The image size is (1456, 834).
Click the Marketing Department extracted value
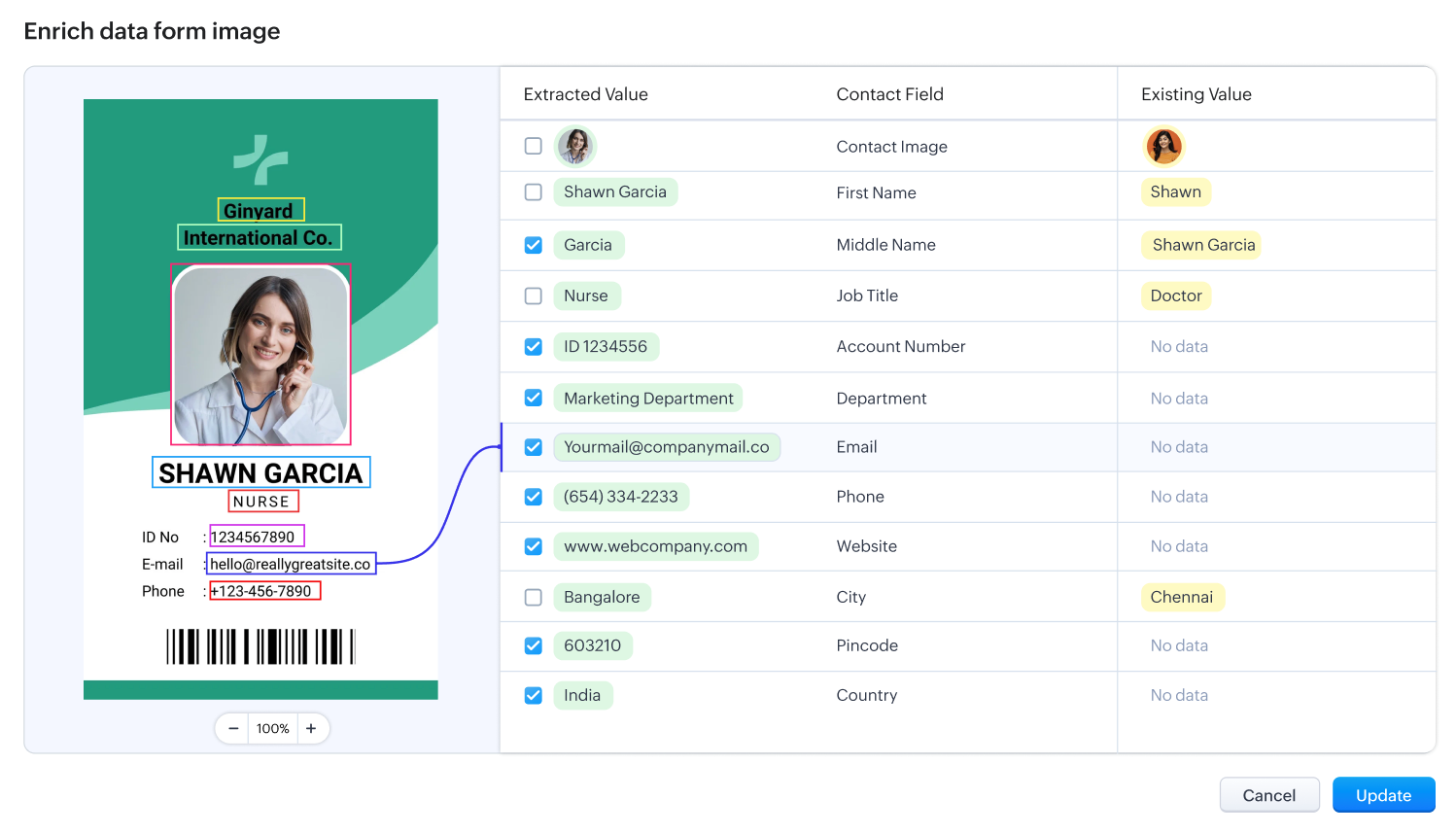click(x=648, y=399)
